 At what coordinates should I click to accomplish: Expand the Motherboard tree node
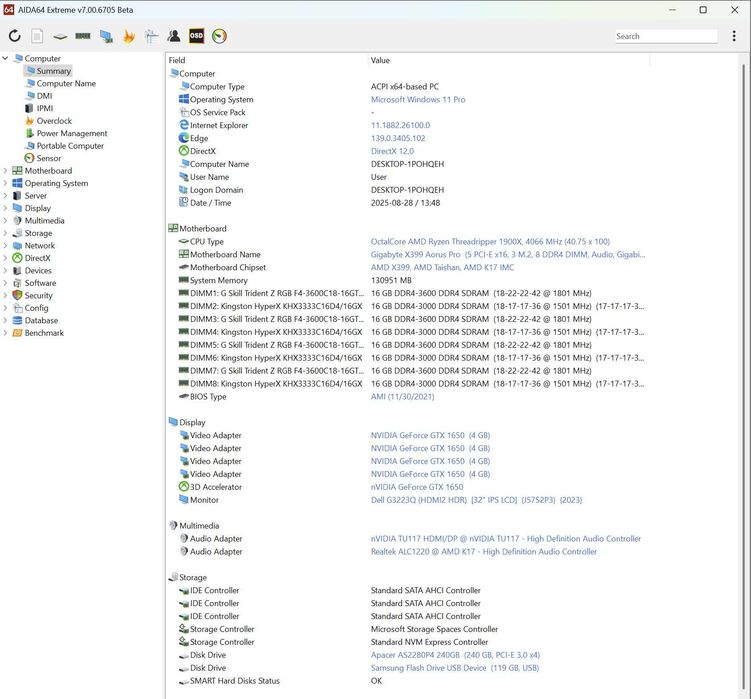[x=5, y=171]
